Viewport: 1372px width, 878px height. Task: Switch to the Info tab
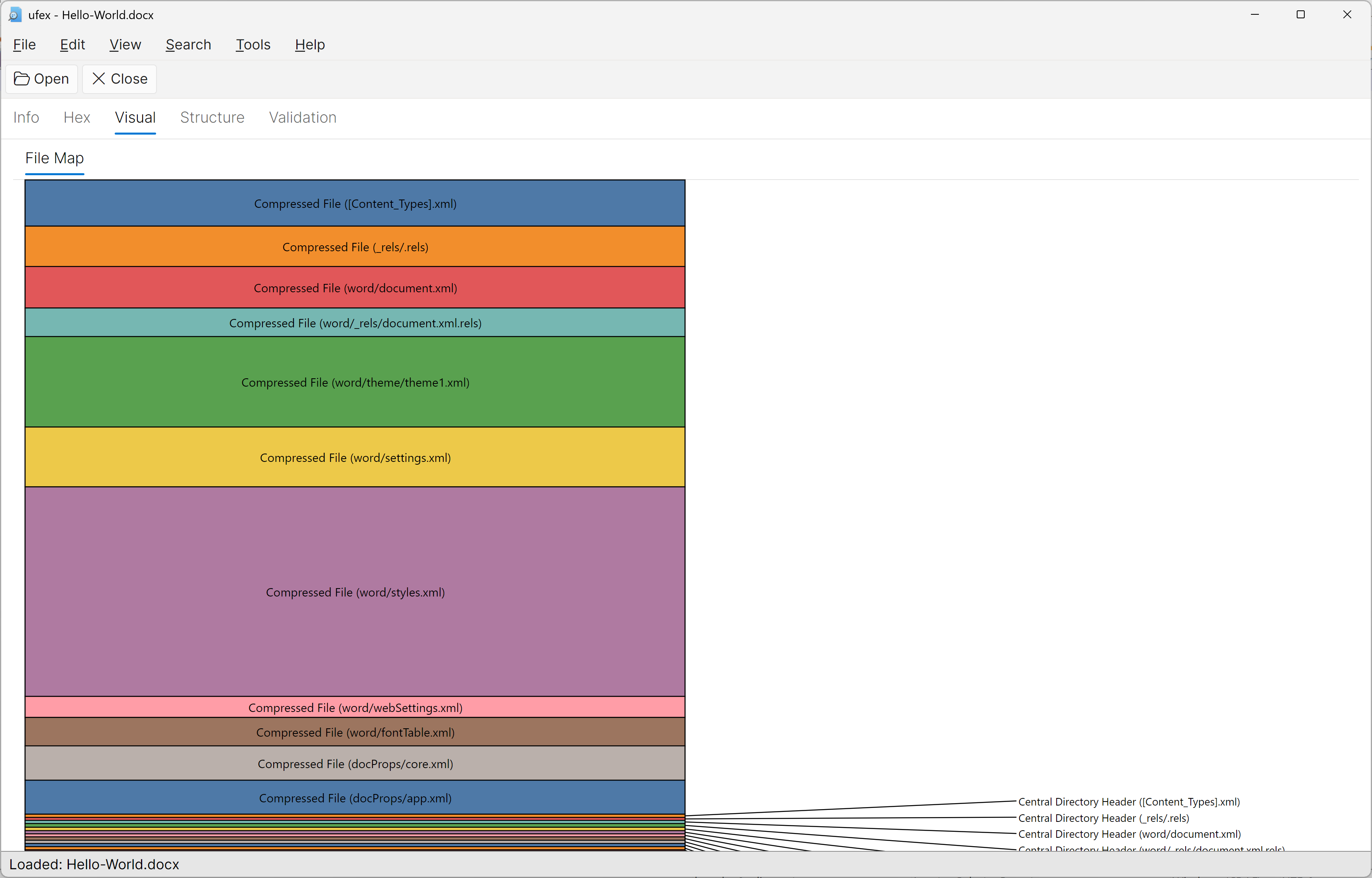click(26, 117)
